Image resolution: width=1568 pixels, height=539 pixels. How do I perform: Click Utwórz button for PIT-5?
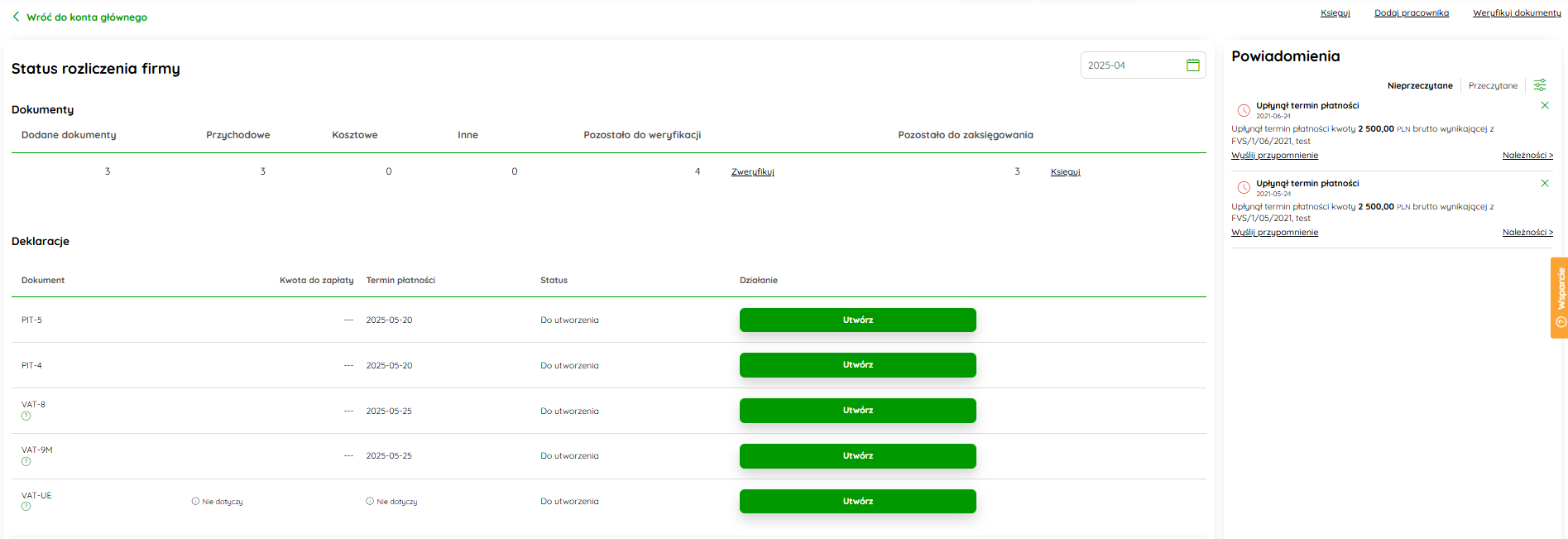[857, 320]
